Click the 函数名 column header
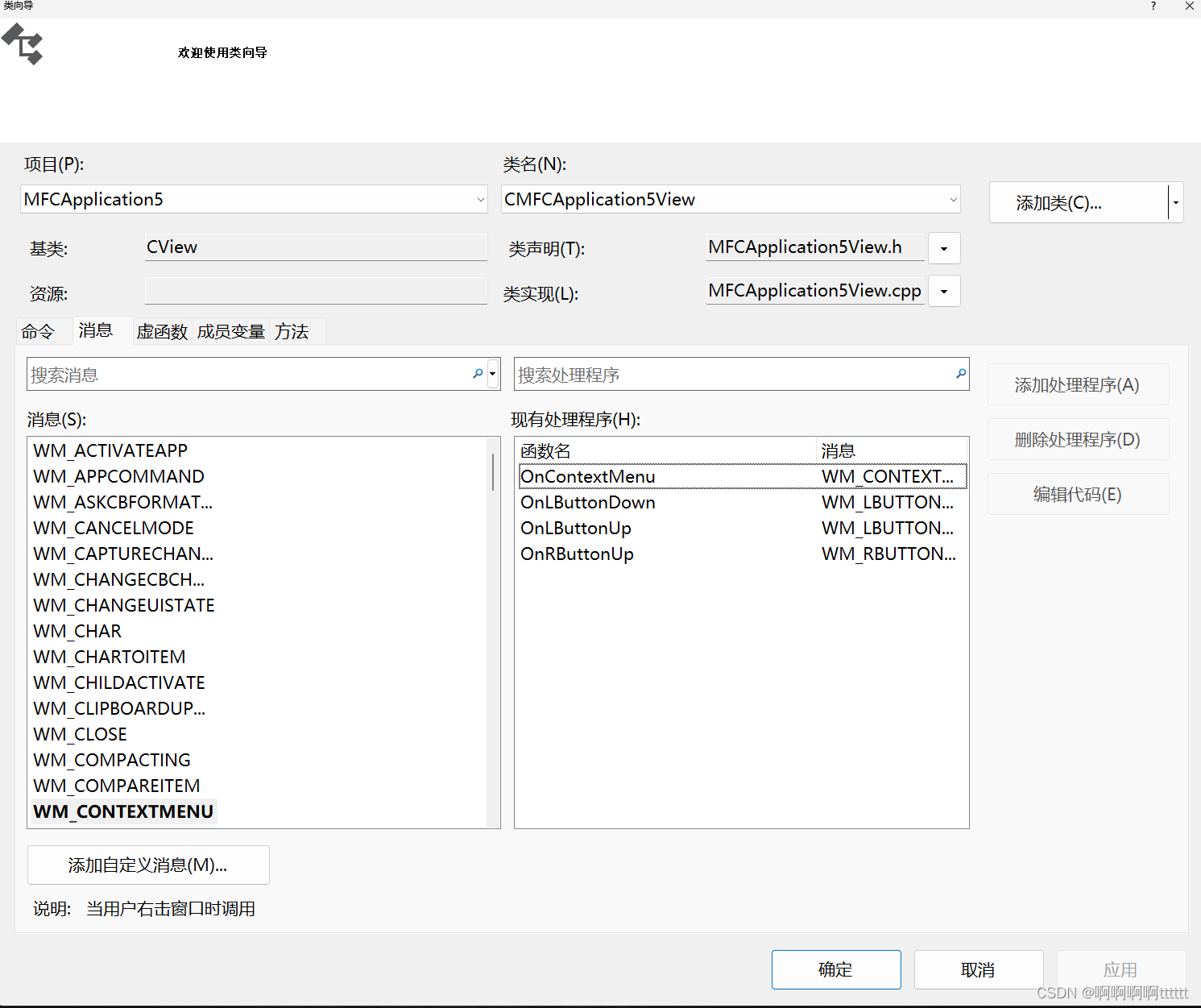 click(x=666, y=450)
